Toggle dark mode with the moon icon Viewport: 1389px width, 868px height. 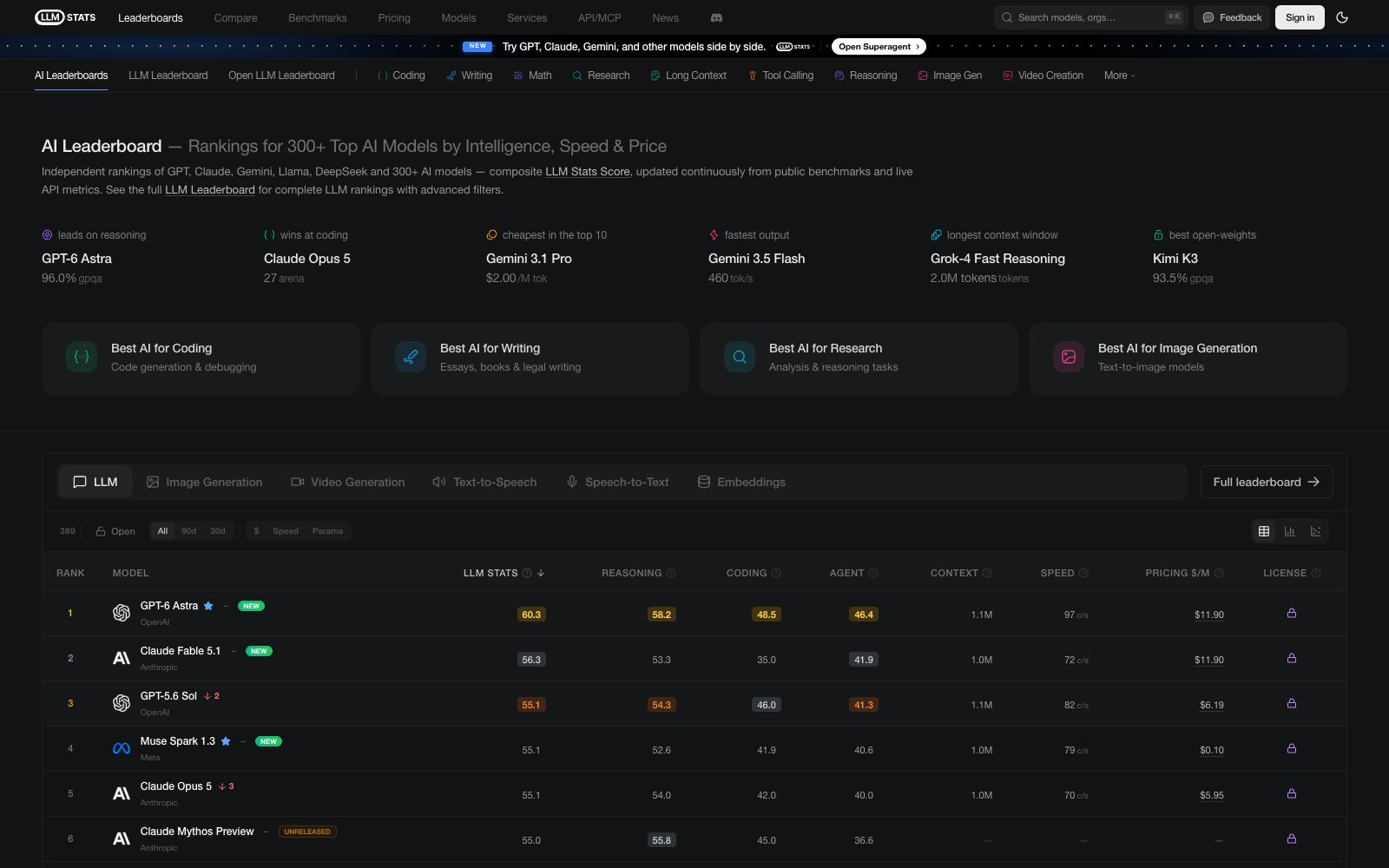coord(1342,17)
